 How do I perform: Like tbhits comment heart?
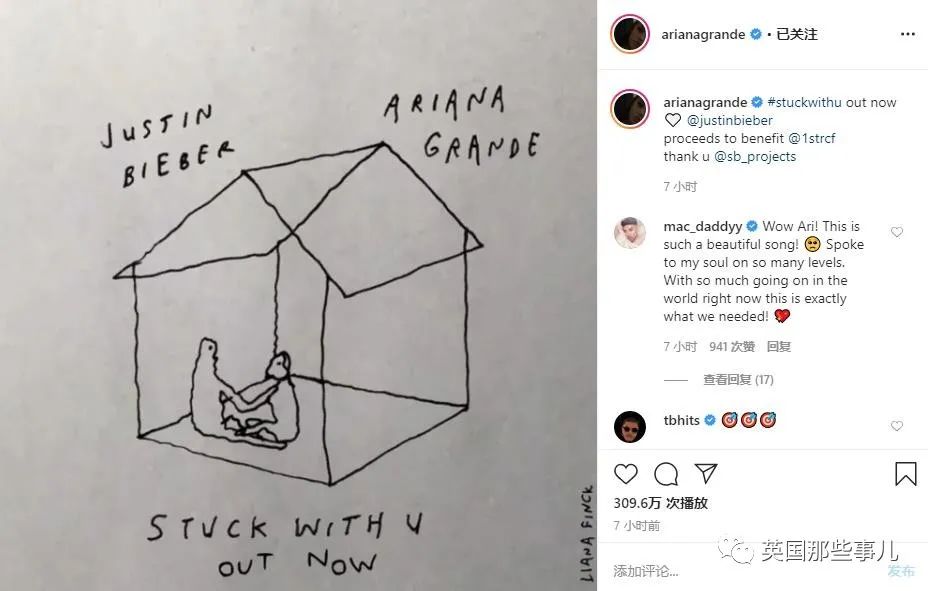897,426
